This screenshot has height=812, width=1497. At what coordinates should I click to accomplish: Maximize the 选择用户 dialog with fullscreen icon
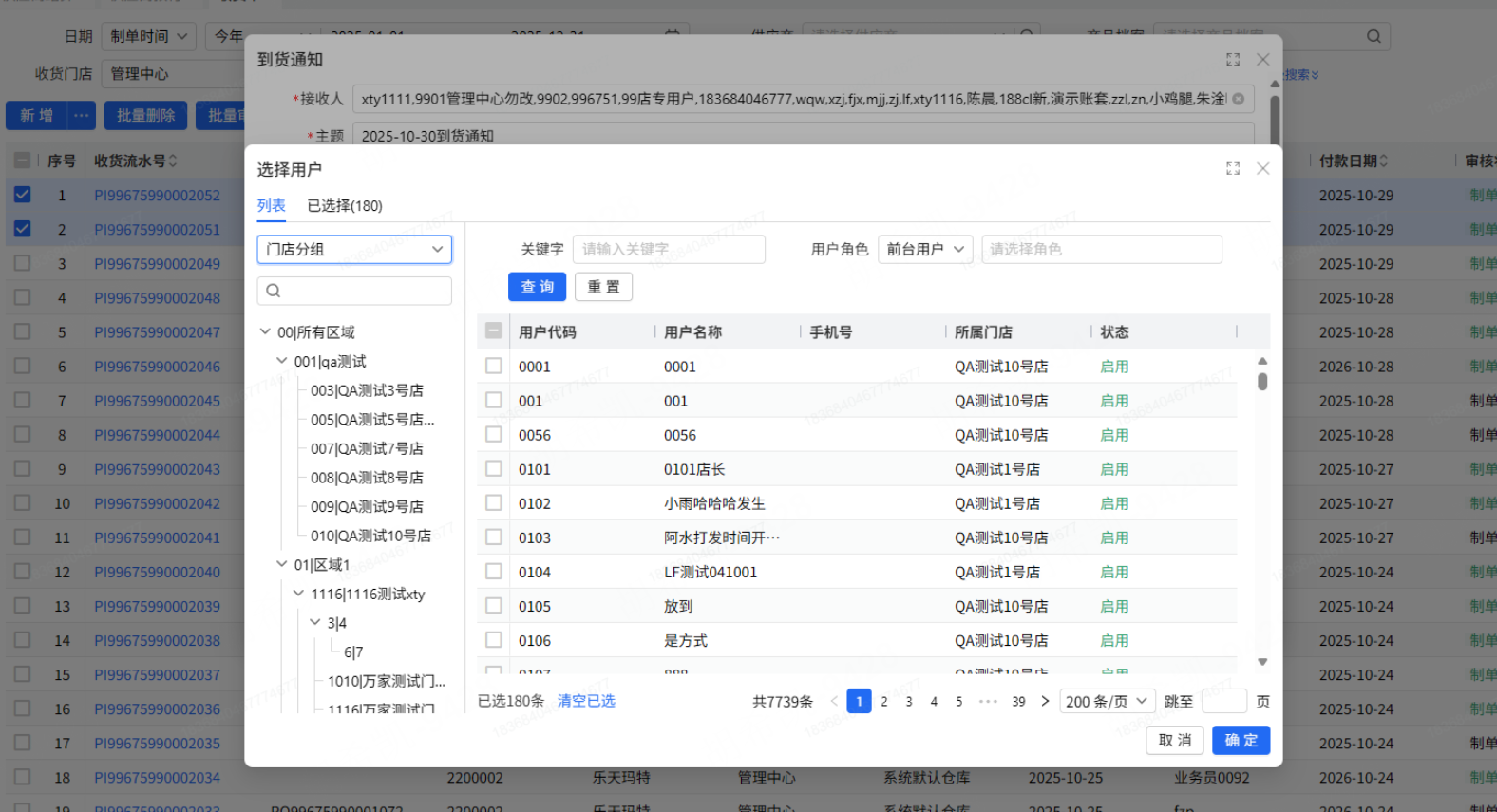[x=1233, y=169]
